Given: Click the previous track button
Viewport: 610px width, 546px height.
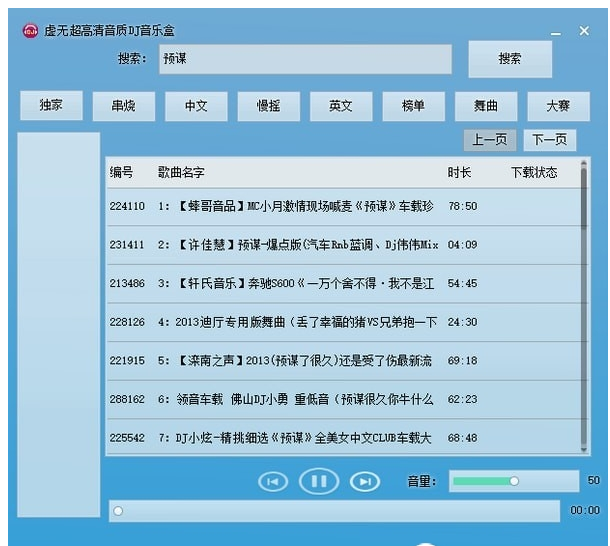Looking at the screenshot, I should (273, 481).
